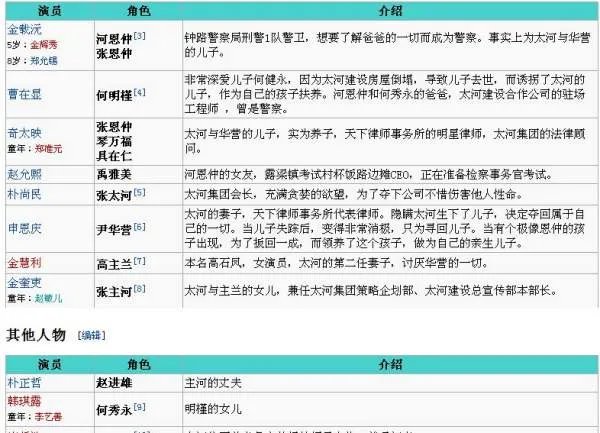Click description starting 本名高石凤
Image resolution: width=600 pixels, height=433 pixels.
click(x=337, y=263)
